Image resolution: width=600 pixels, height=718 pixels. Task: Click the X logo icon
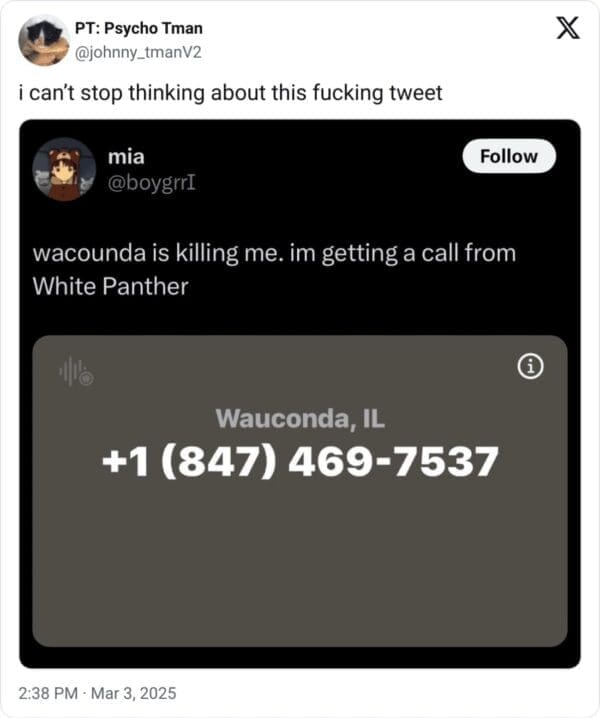(x=568, y=28)
